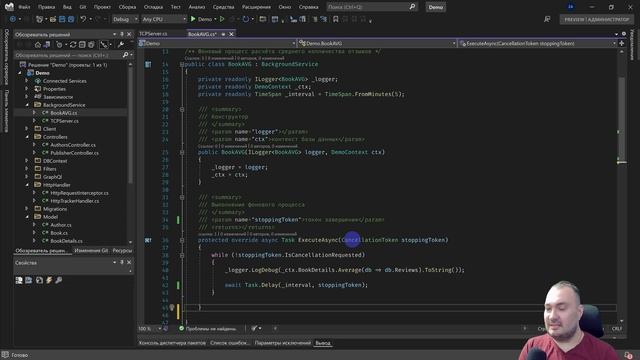Switch to the TCPServer.cs editor tab
The image size is (640, 360).
pyautogui.click(x=153, y=34)
